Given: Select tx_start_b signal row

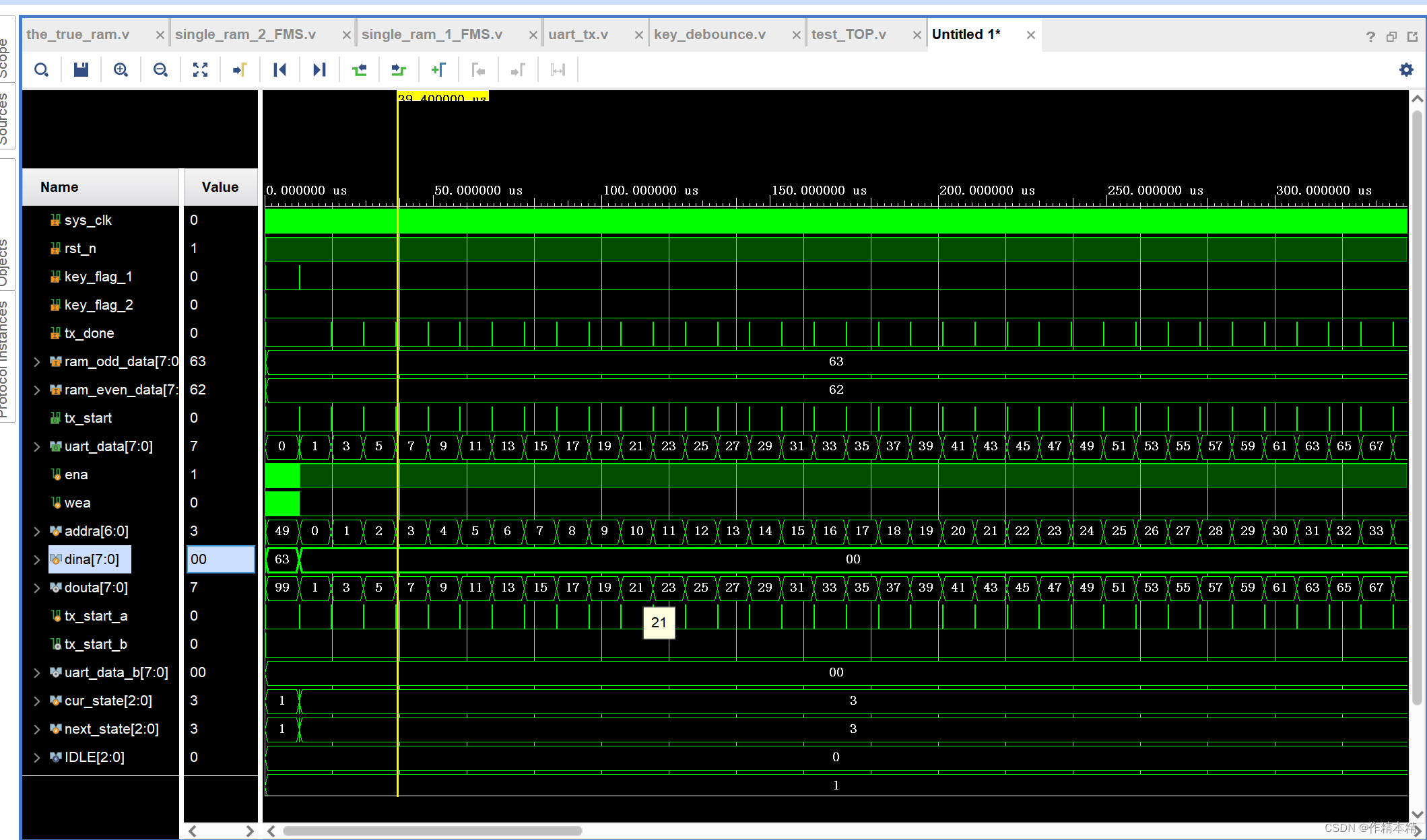Looking at the screenshot, I should (96, 644).
